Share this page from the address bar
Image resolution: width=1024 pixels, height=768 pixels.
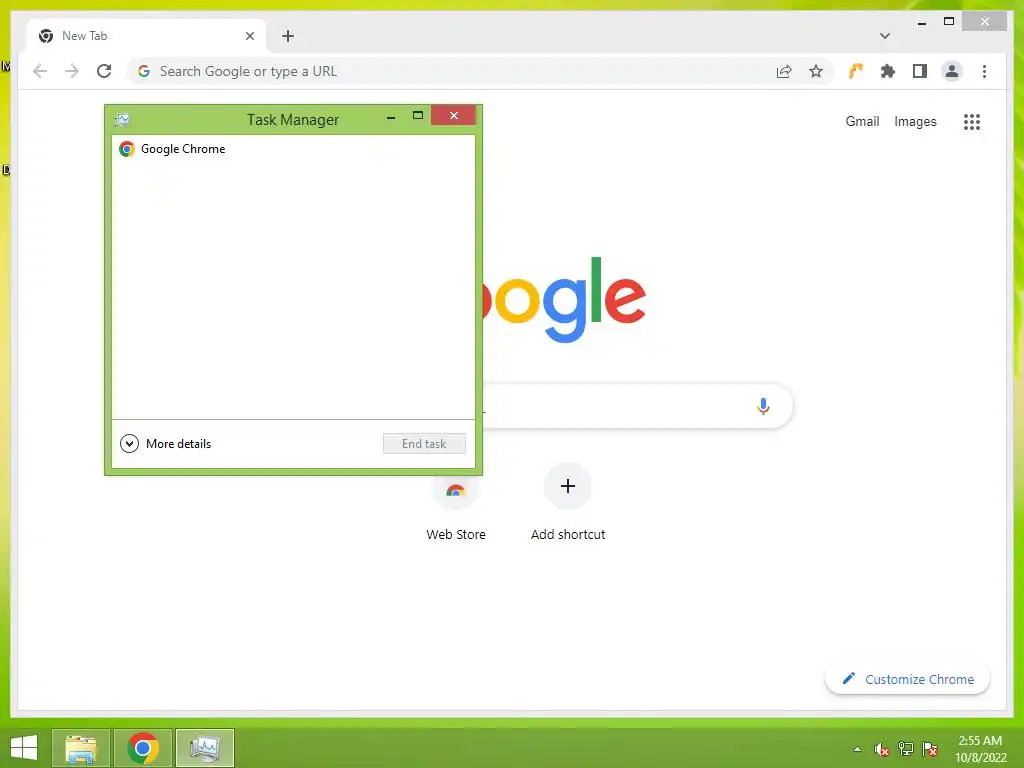coord(784,71)
